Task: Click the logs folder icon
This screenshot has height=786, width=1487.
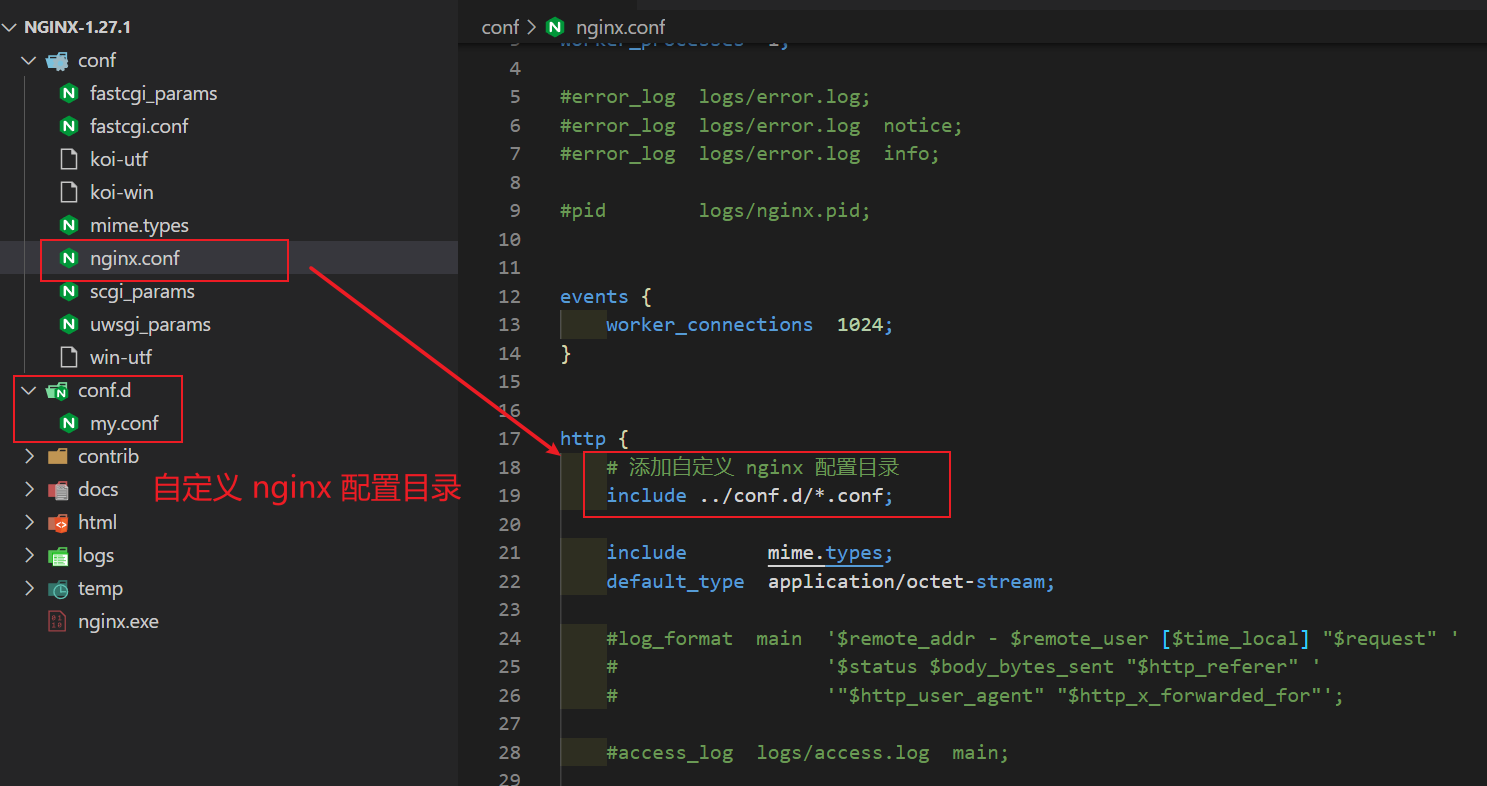Action: [x=57, y=555]
